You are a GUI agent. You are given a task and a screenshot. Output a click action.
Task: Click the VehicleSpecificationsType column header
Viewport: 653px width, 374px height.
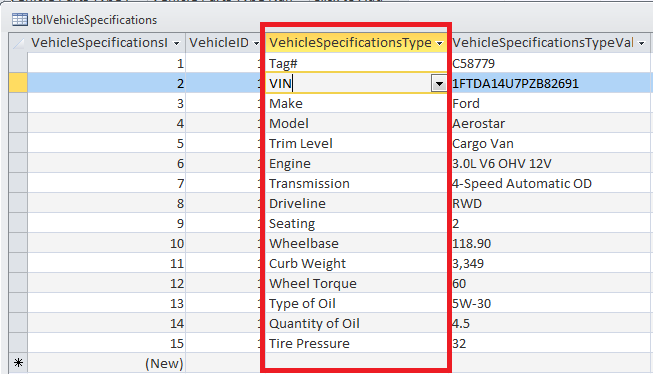(351, 42)
